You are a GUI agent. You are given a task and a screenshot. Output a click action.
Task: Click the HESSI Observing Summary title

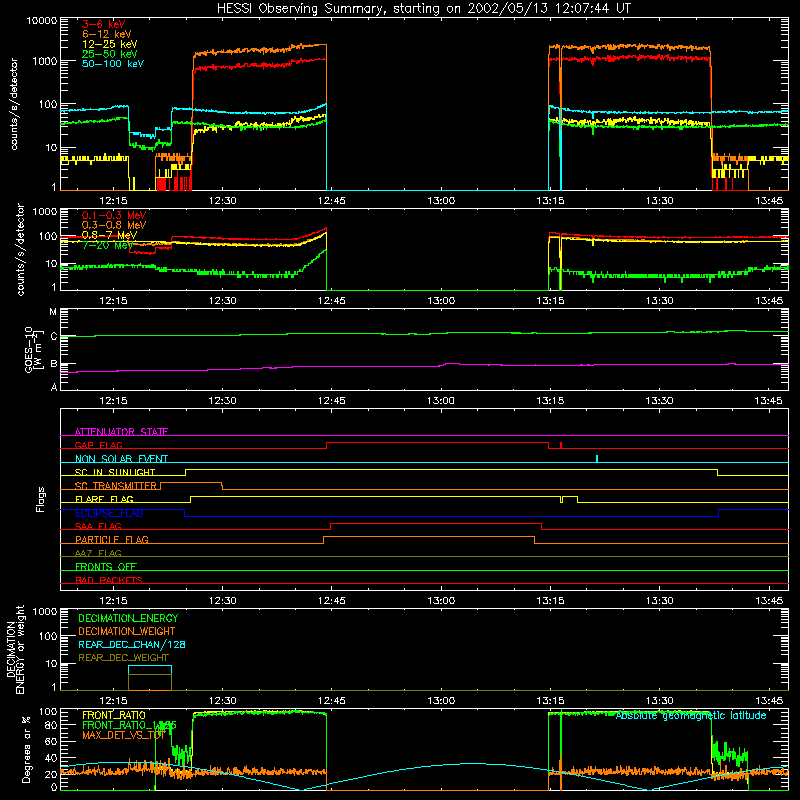click(423, 9)
